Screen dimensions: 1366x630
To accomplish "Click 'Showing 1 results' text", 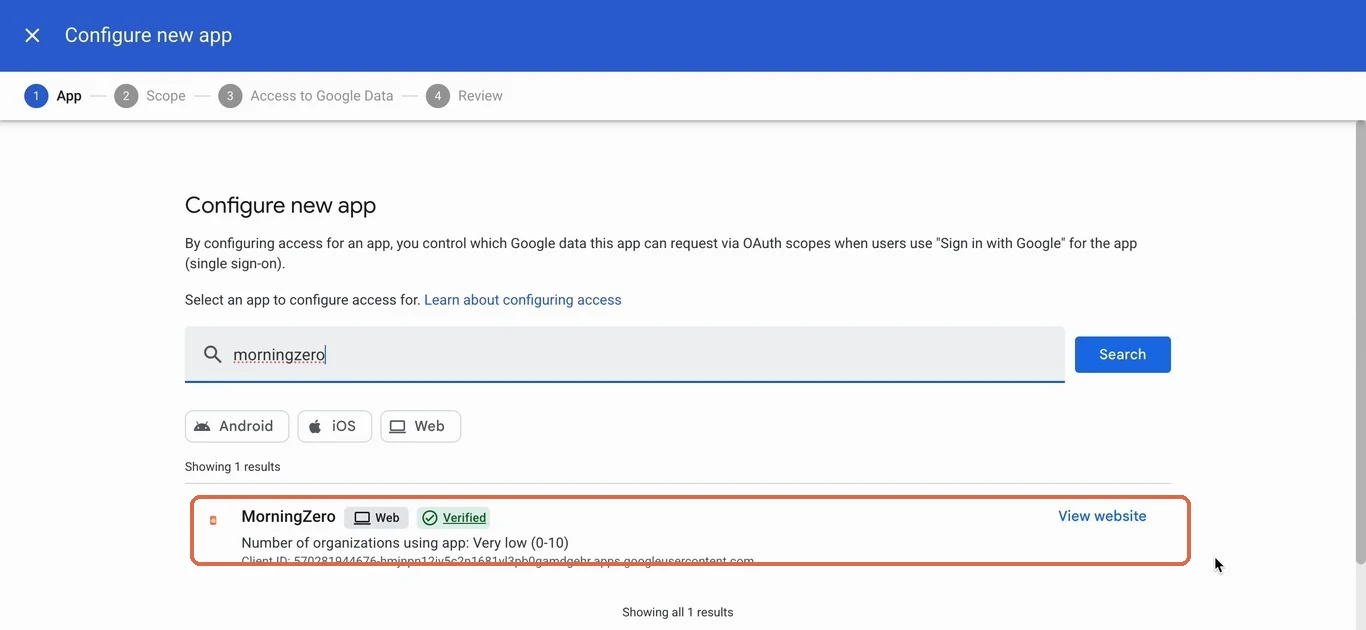I will [x=232, y=467].
